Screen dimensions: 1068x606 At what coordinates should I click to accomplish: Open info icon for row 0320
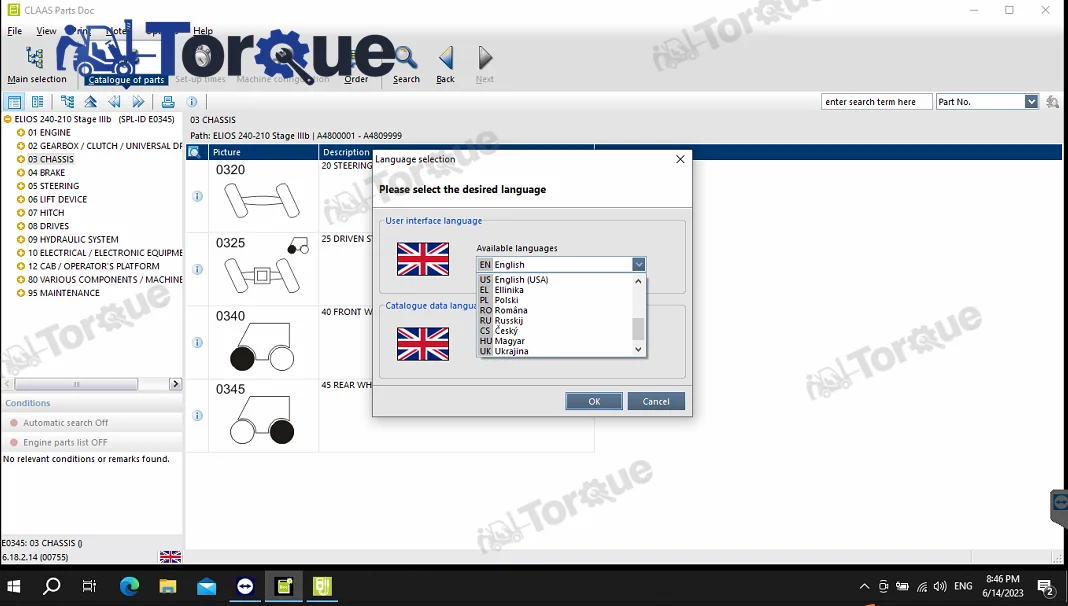click(198, 196)
